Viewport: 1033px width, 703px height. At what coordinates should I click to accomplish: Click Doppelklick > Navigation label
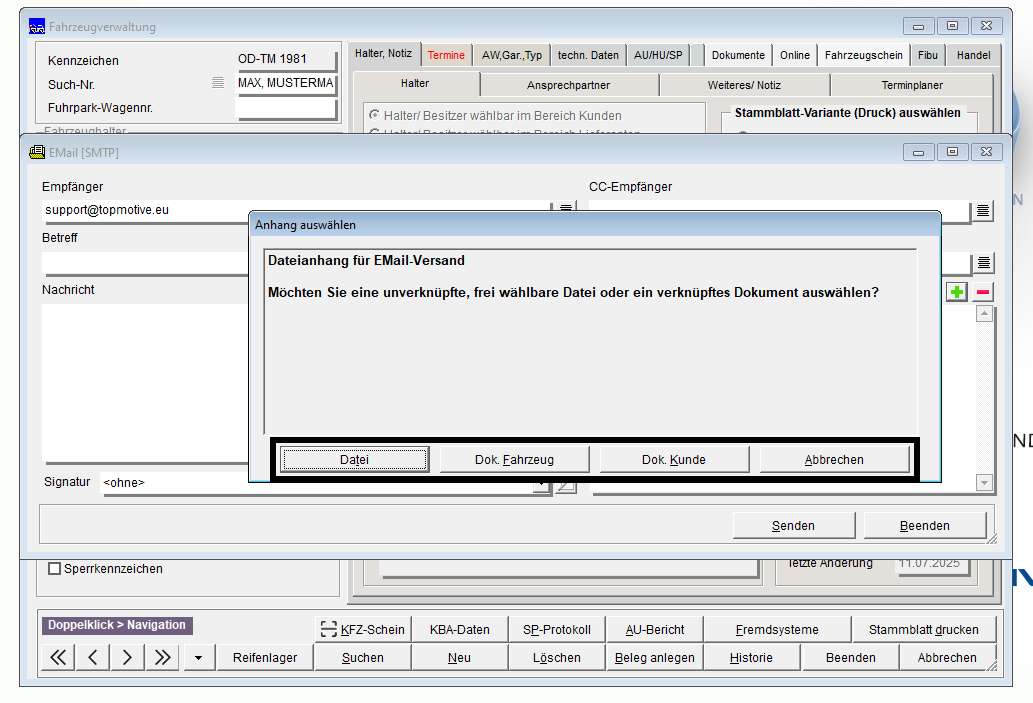[117, 625]
